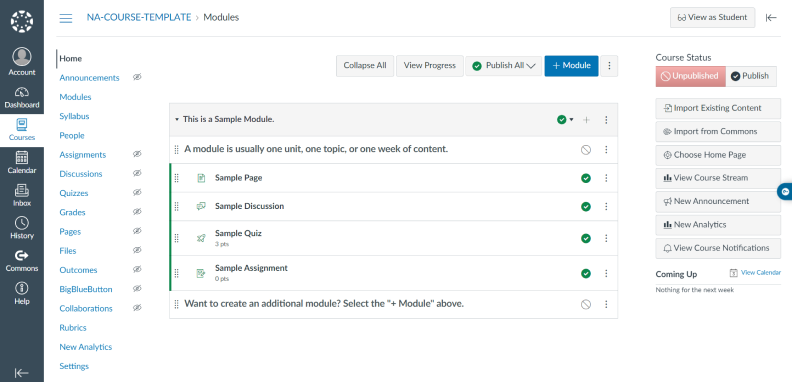Click hidden-eye icon beside Quizzes
This screenshot has height=382, width=792.
click(x=137, y=193)
